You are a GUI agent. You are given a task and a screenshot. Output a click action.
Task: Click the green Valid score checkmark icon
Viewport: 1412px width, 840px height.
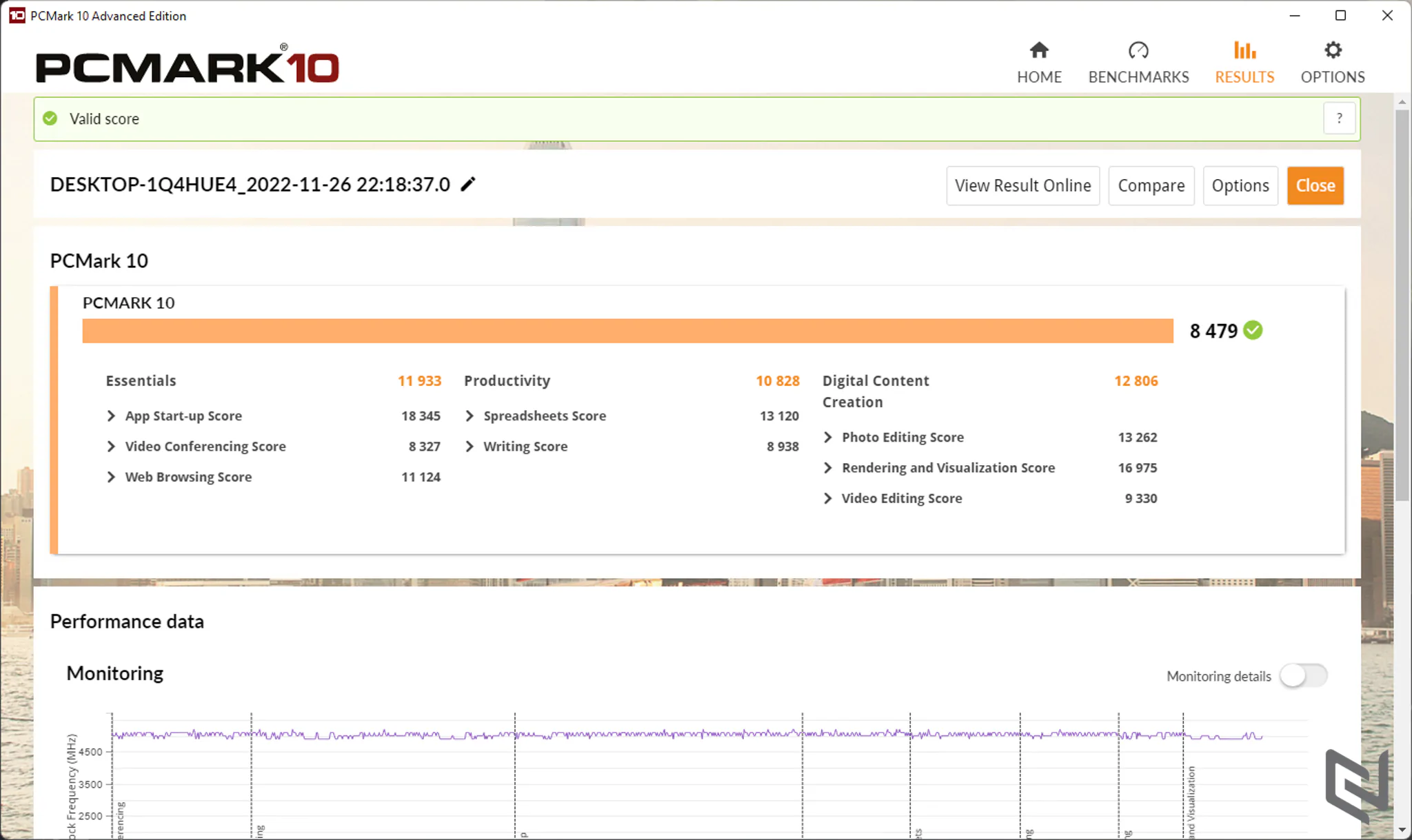(x=50, y=119)
